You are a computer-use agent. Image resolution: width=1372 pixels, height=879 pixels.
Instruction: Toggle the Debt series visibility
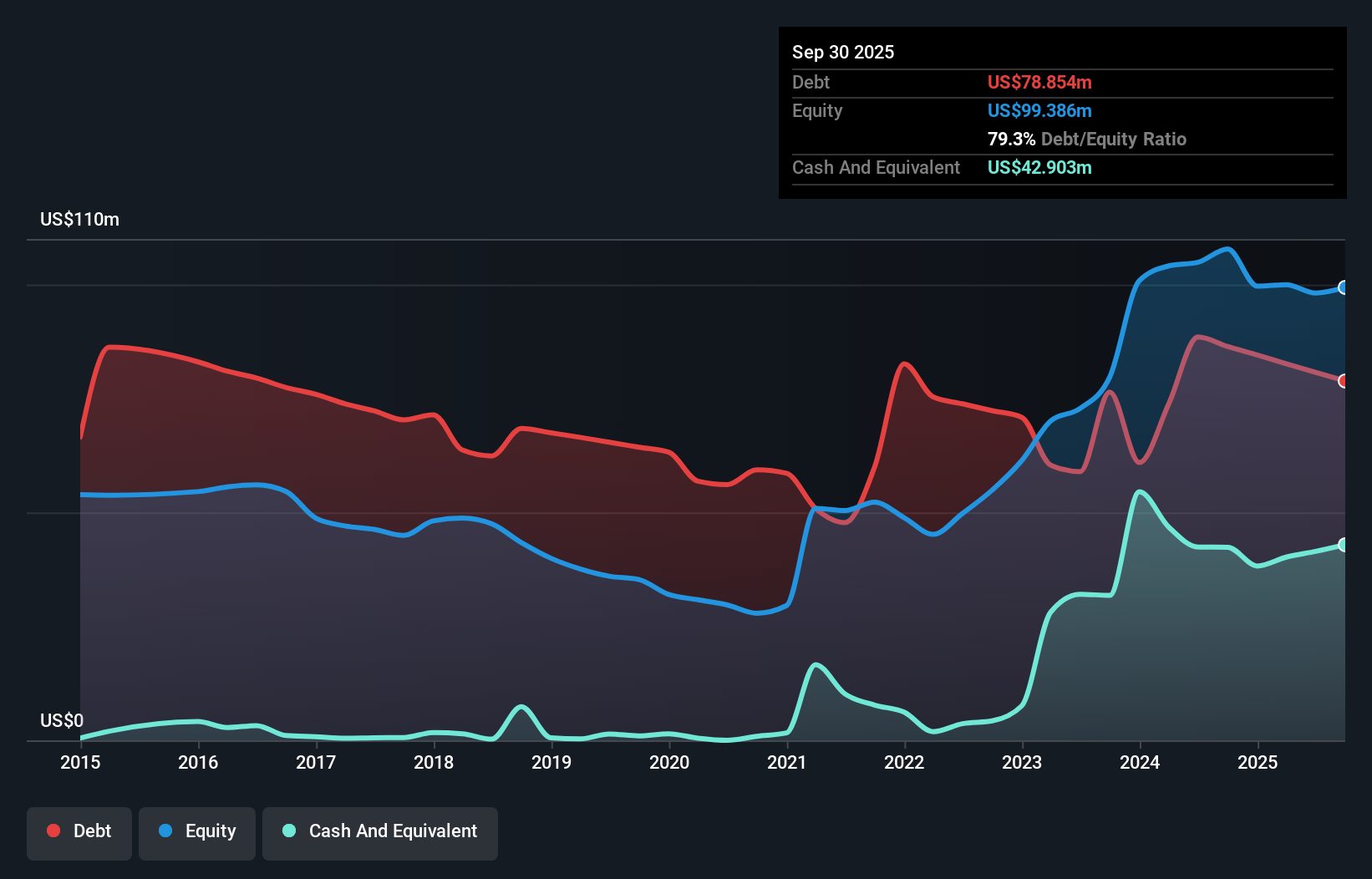click(x=79, y=833)
